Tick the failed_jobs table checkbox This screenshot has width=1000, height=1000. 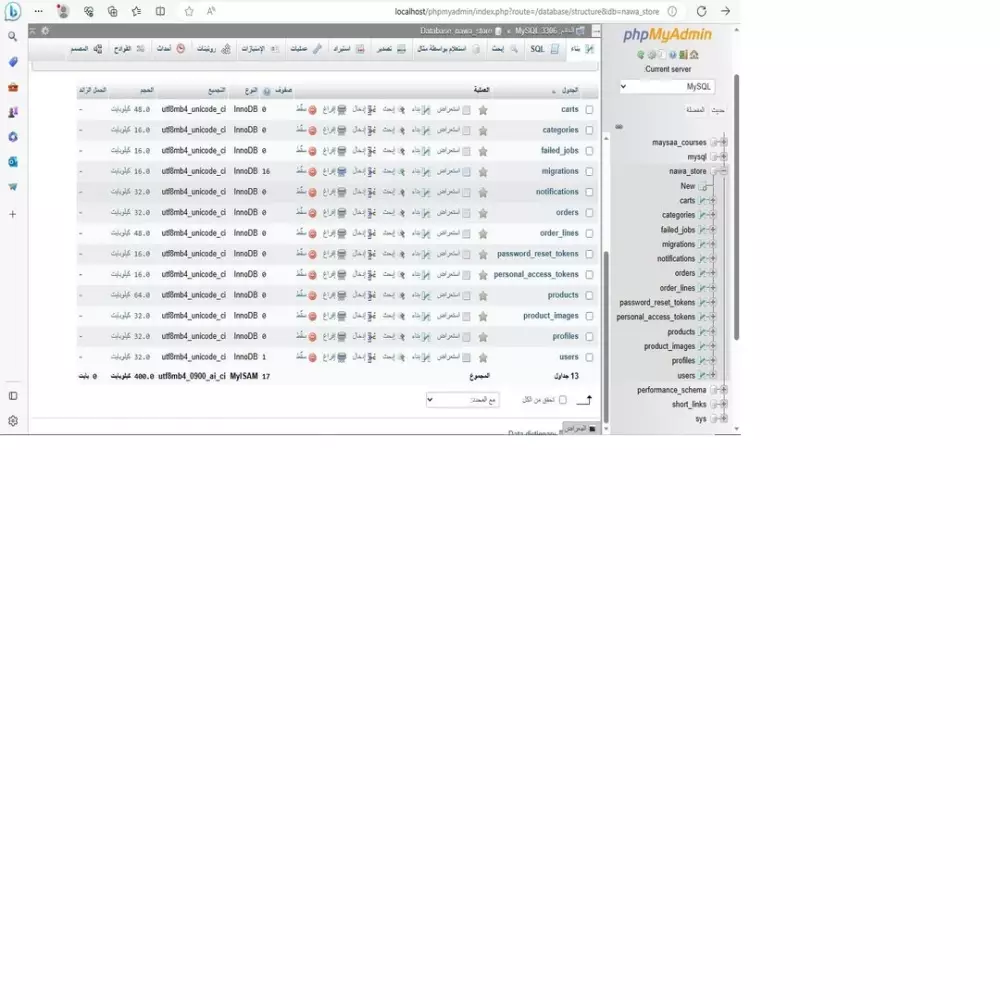[x=589, y=151]
